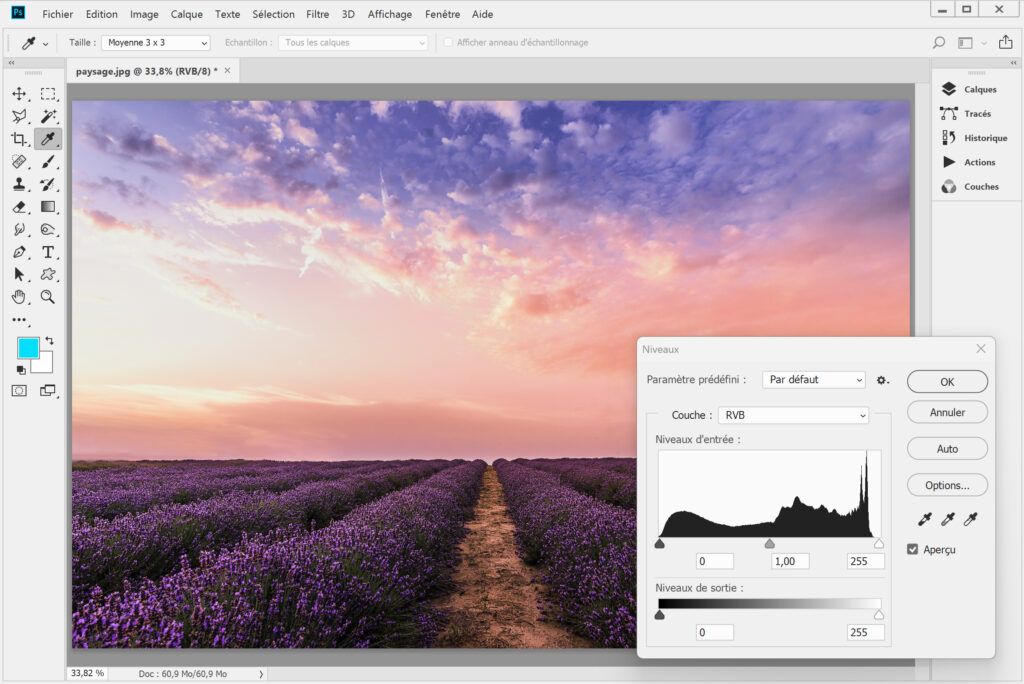This screenshot has width=1024, height=684.
Task: Open the Image menu
Action: [144, 14]
